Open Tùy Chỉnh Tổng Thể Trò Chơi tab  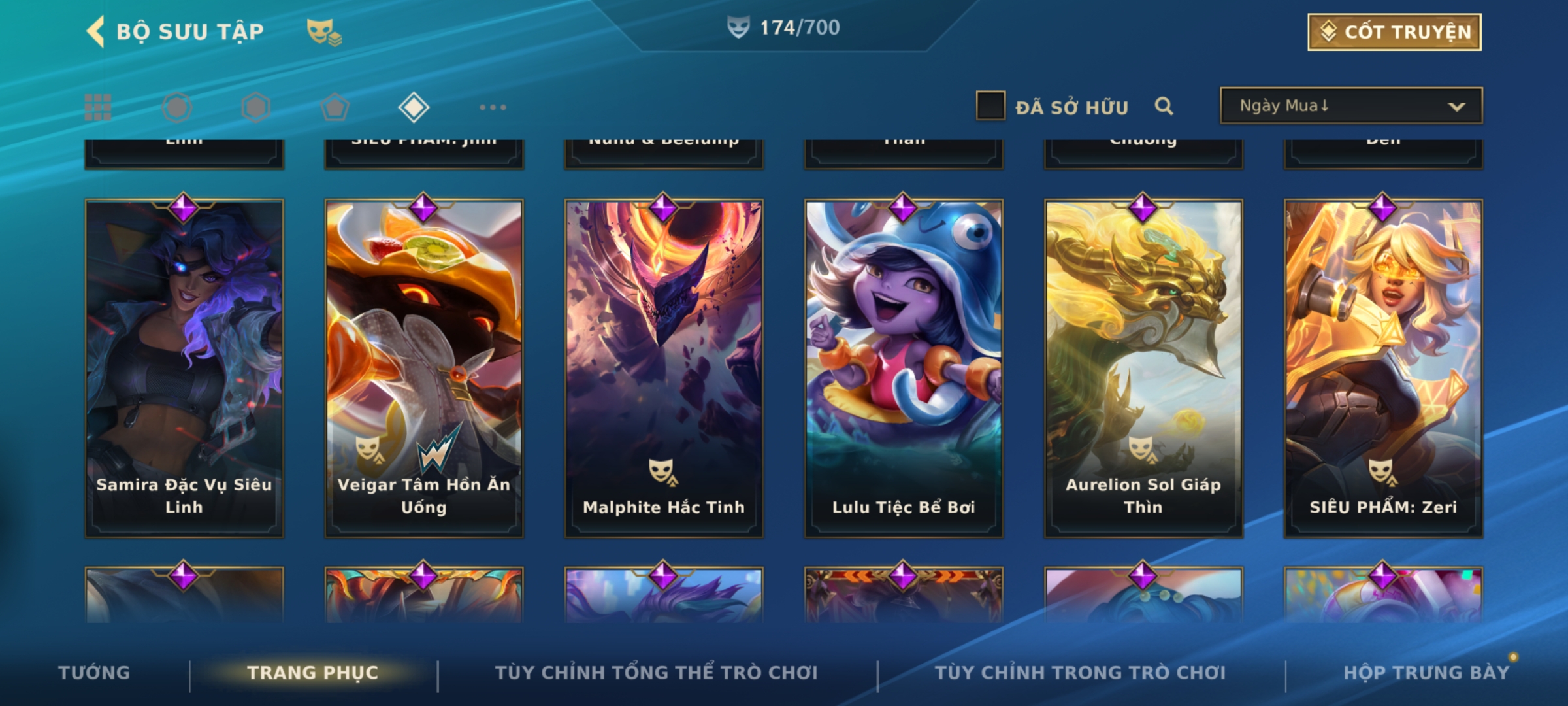(656, 673)
